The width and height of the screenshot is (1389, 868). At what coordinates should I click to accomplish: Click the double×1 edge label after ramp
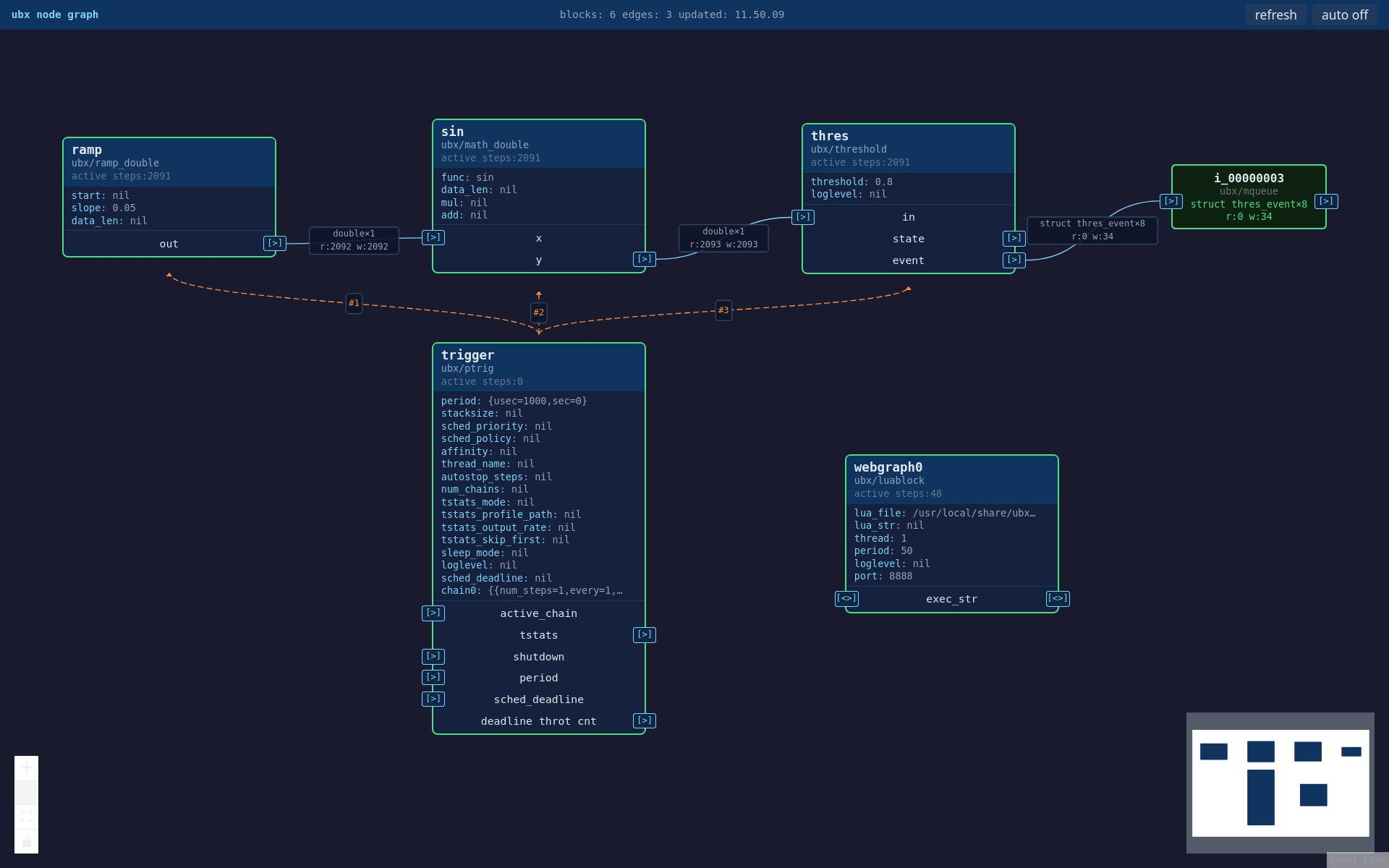[354, 240]
